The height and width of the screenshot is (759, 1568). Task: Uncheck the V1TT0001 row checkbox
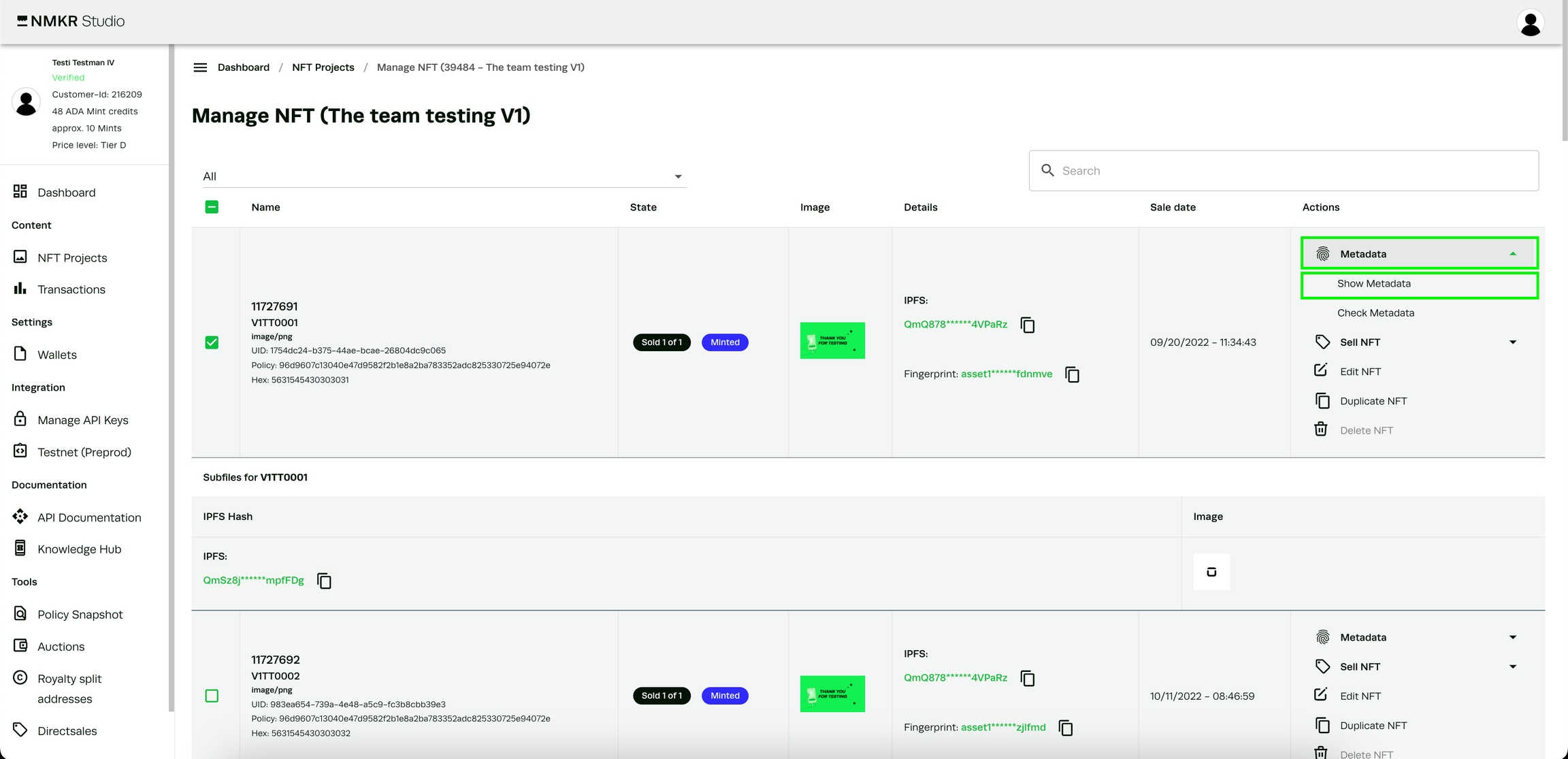point(212,342)
